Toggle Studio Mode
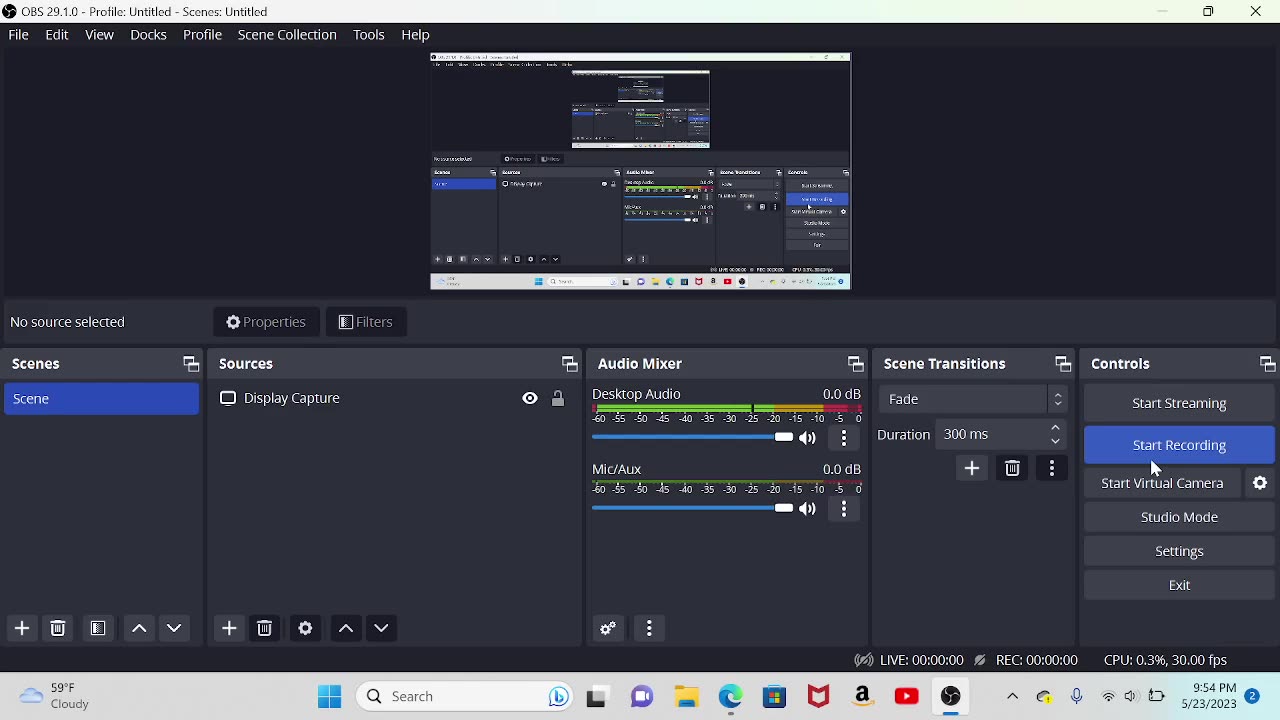The width and height of the screenshot is (1280, 720). 1179,517
